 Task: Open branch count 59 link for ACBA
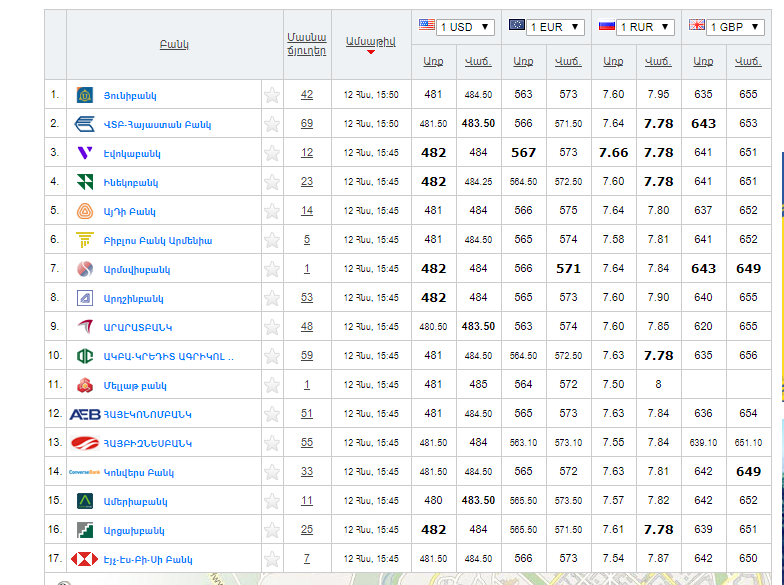307,356
